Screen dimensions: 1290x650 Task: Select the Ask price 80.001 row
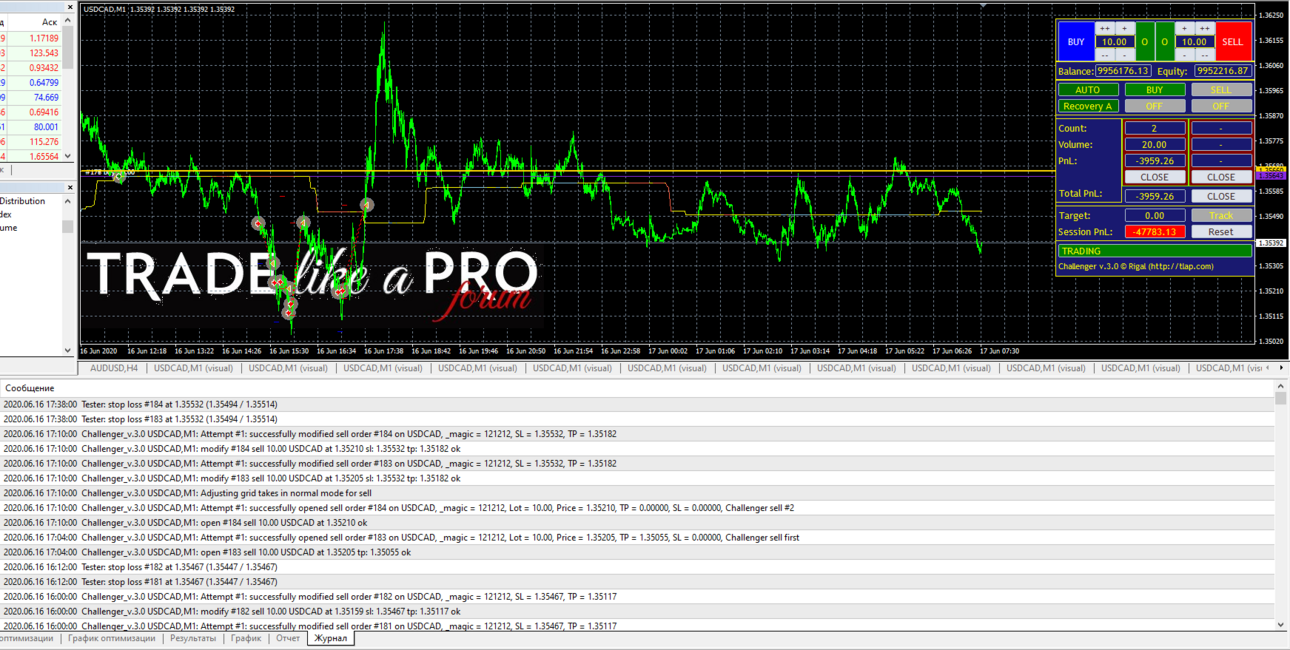pyautogui.click(x=31, y=127)
